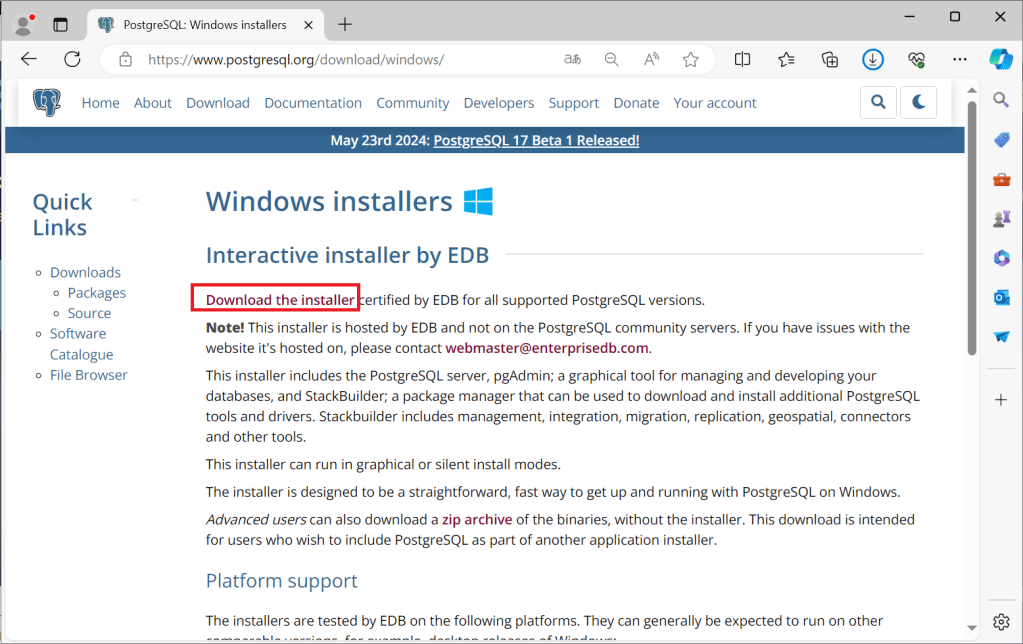Open the Games chess-piece sidebar icon

(1001, 219)
